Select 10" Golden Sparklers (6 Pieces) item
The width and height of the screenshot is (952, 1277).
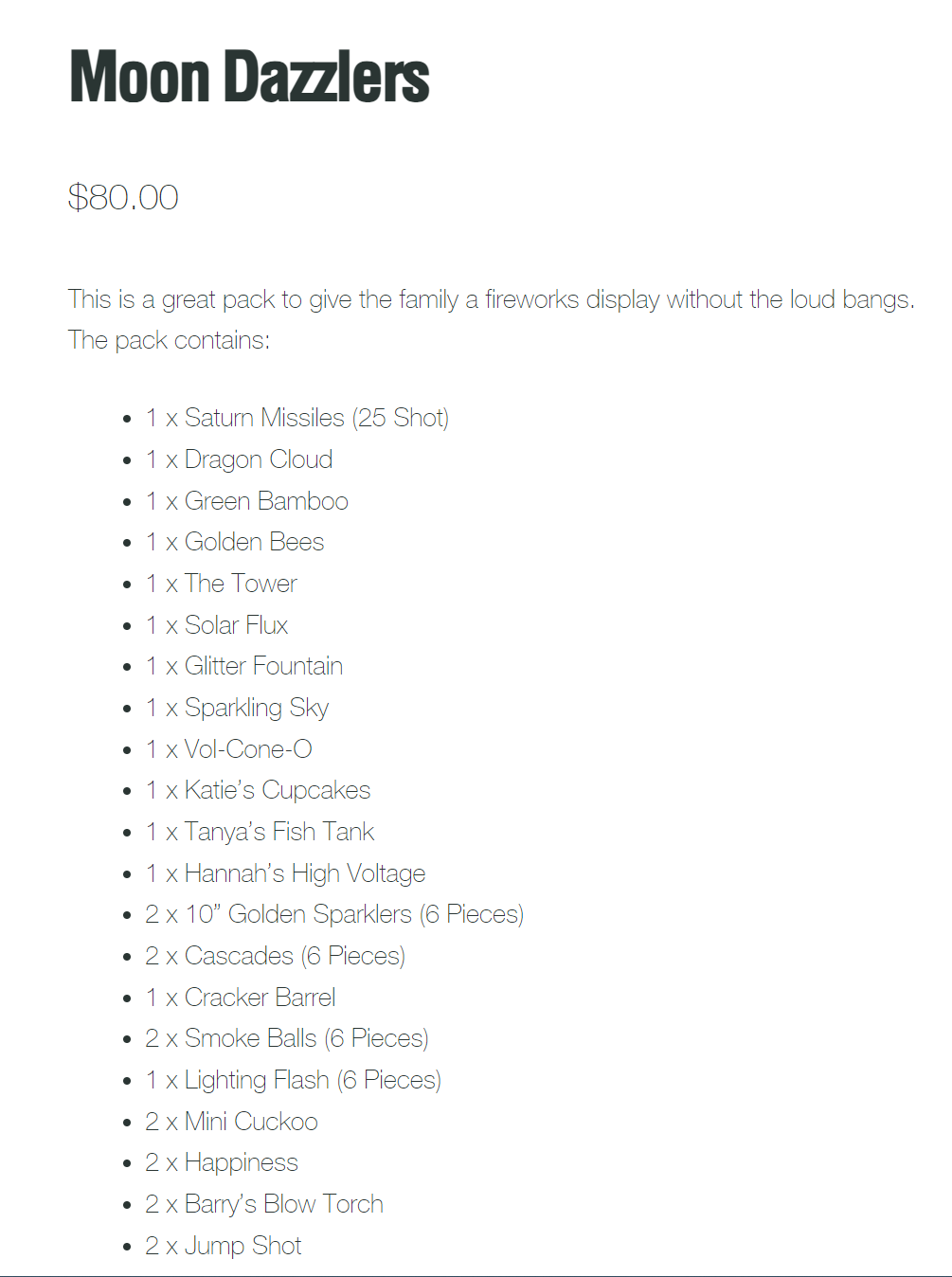coord(334,914)
